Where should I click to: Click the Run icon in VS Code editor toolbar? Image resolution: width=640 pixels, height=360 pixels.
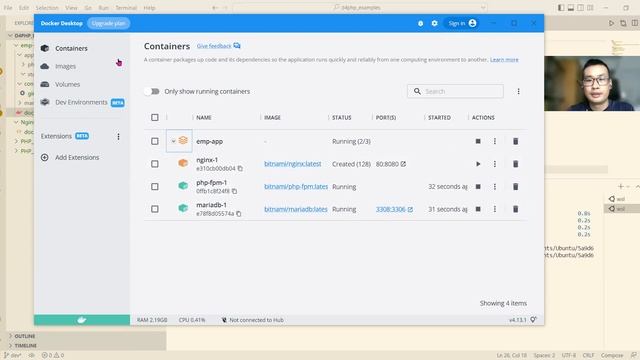point(611,23)
